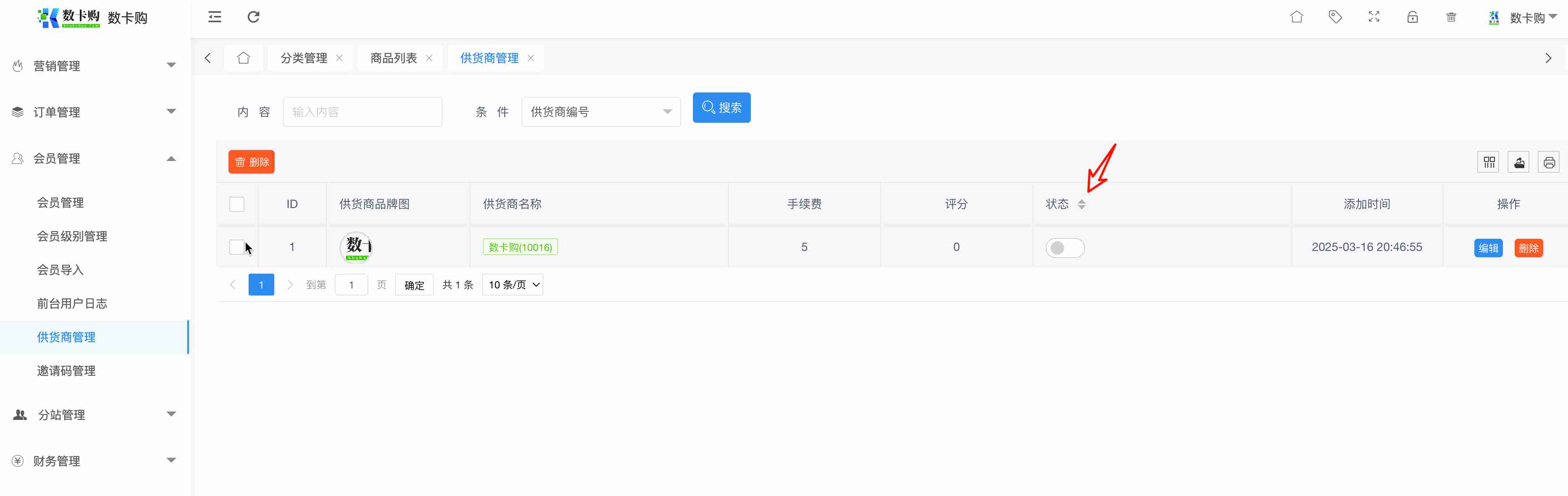The image size is (1568, 496).
Task: Click the export table icon
Action: 1519,162
